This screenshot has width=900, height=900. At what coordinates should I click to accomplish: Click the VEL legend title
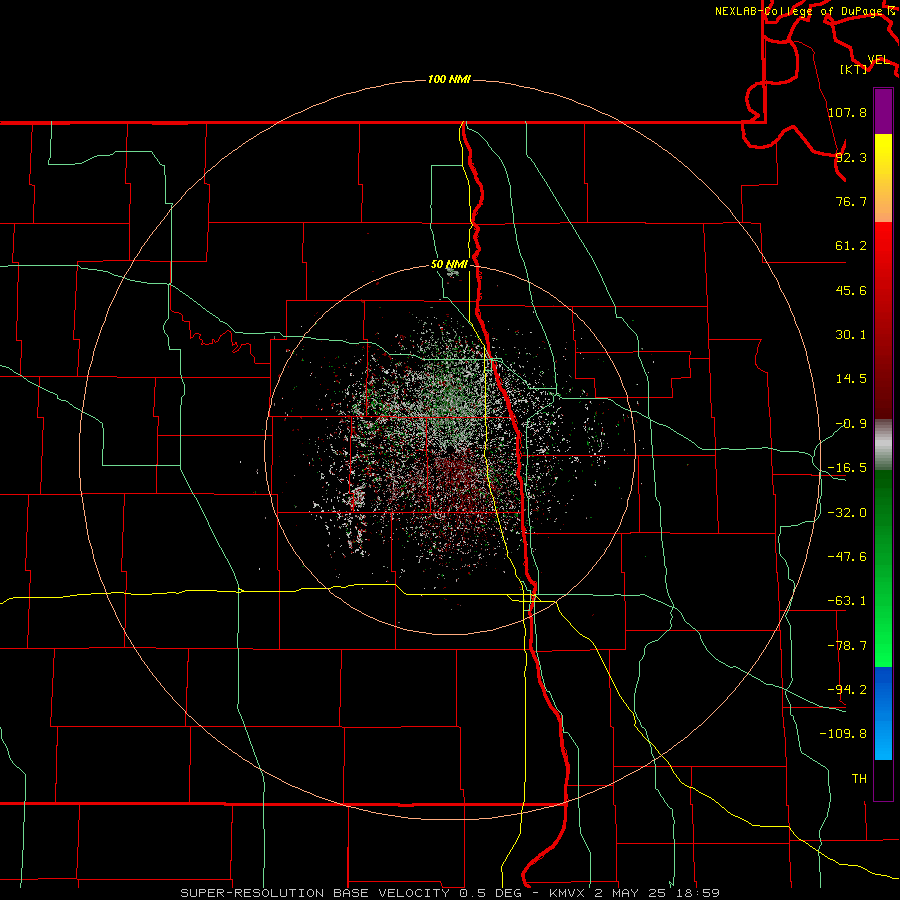tap(878, 60)
